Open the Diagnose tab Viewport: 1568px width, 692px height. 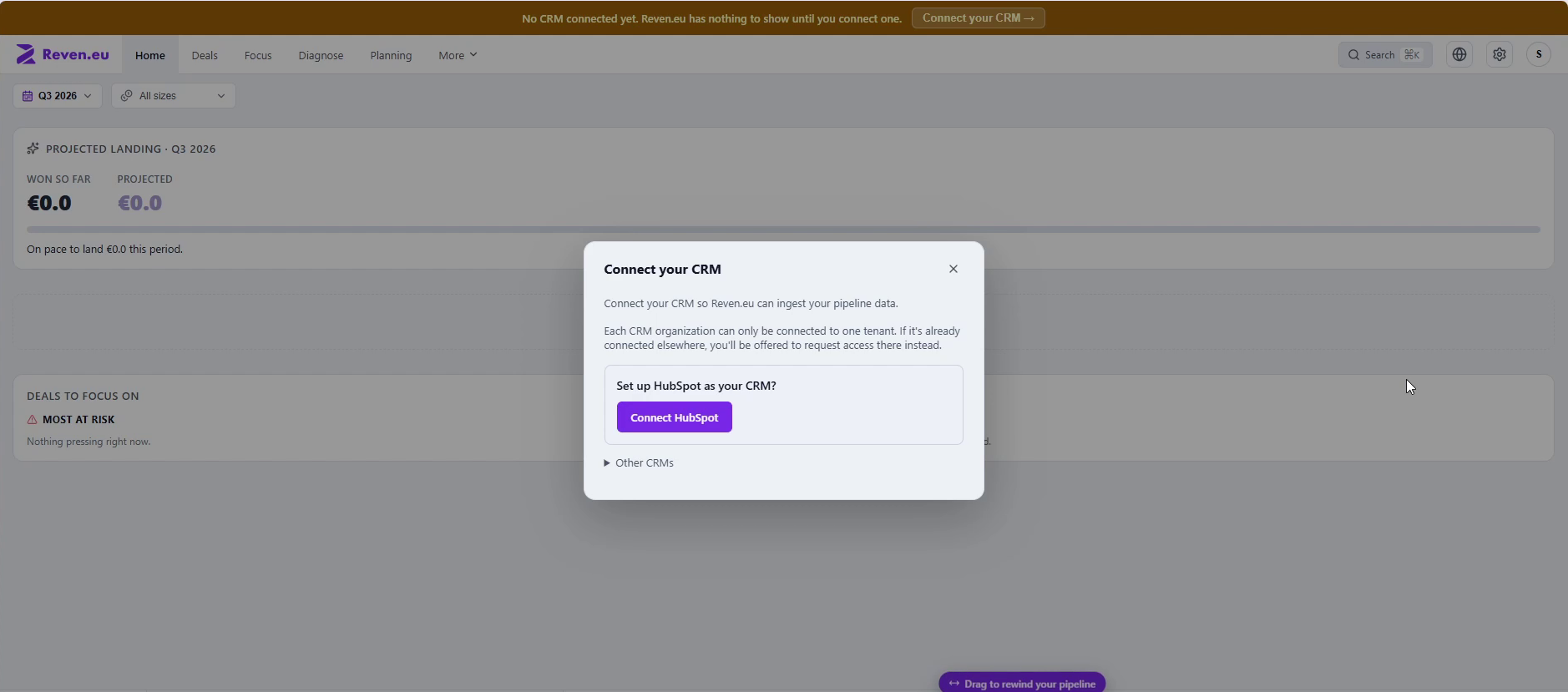[321, 55]
